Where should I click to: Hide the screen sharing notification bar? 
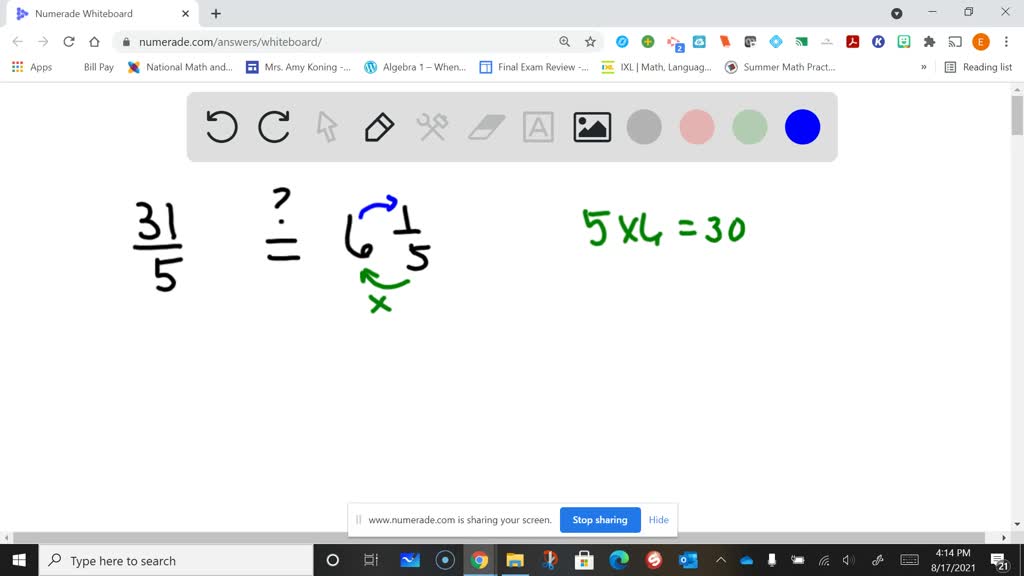(x=658, y=520)
